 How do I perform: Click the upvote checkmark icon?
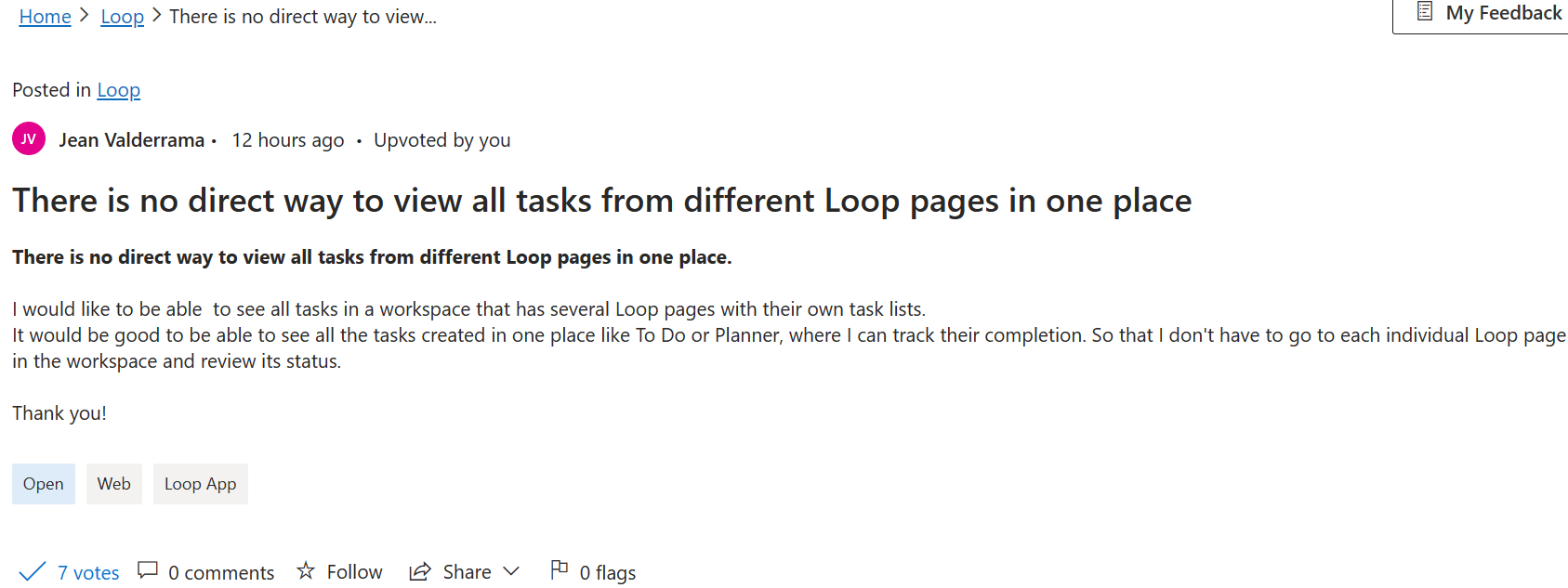tap(33, 571)
